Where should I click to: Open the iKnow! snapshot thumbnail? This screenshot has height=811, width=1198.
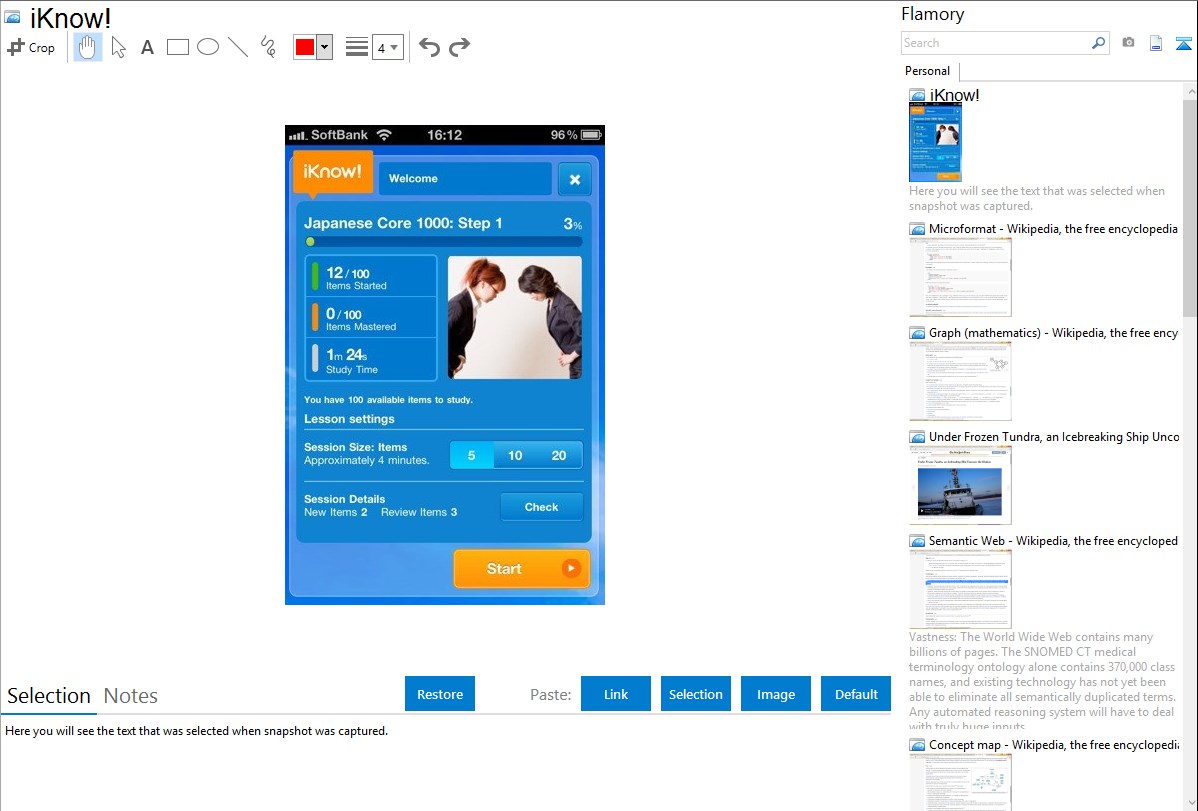point(935,142)
